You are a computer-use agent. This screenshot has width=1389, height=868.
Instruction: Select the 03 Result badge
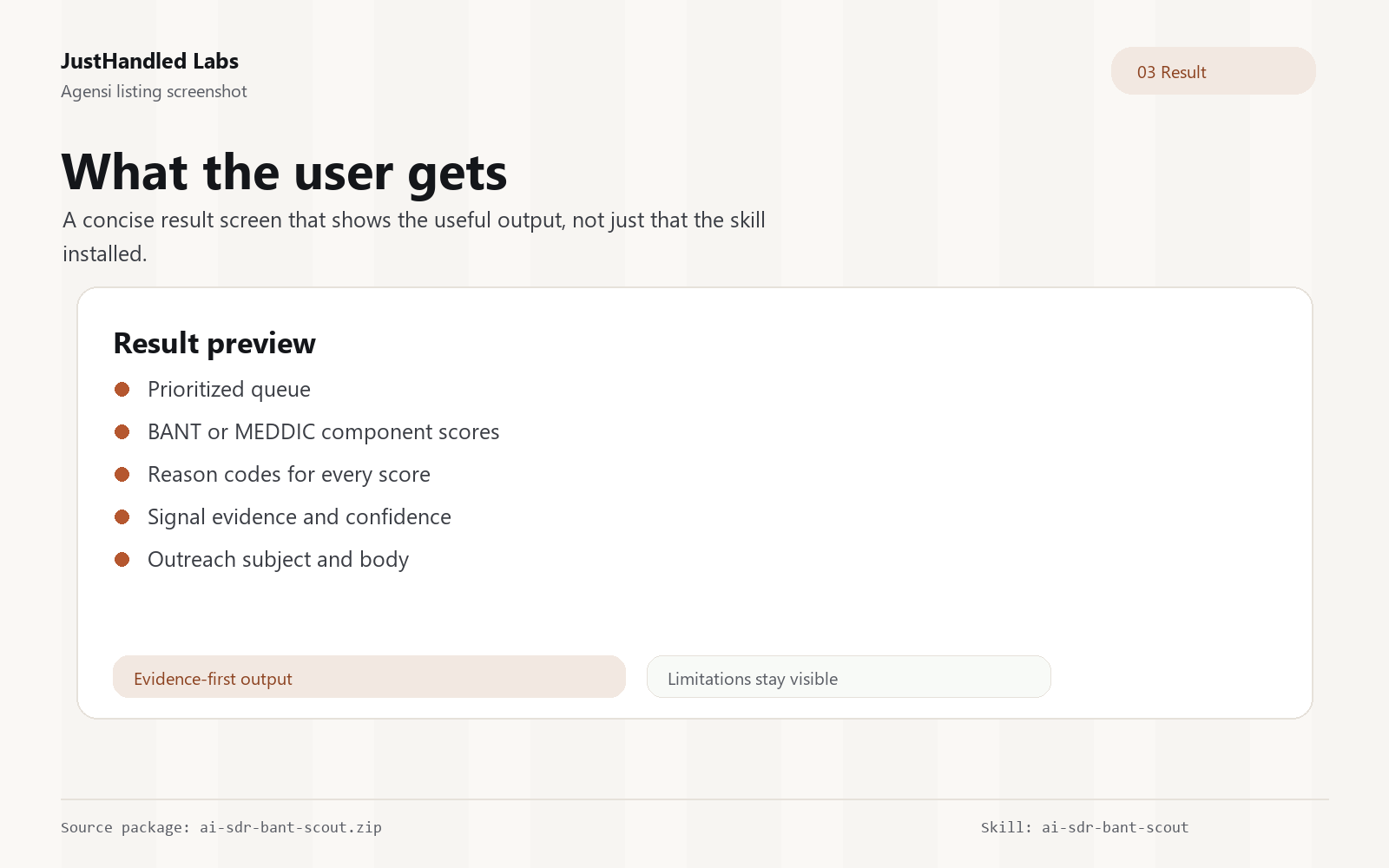1213,71
